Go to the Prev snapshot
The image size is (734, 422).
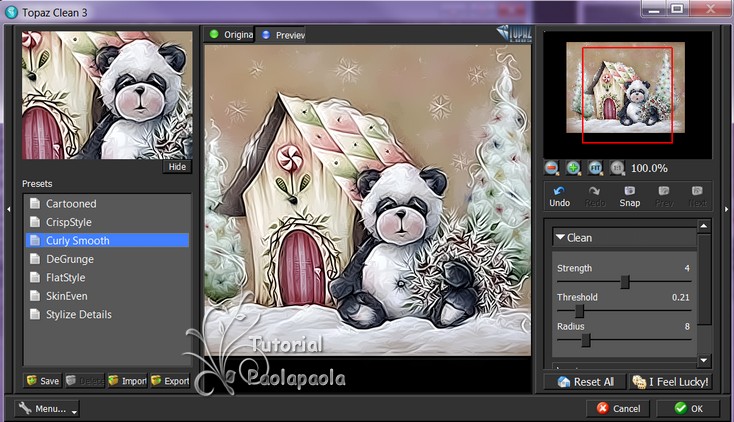[x=664, y=196]
